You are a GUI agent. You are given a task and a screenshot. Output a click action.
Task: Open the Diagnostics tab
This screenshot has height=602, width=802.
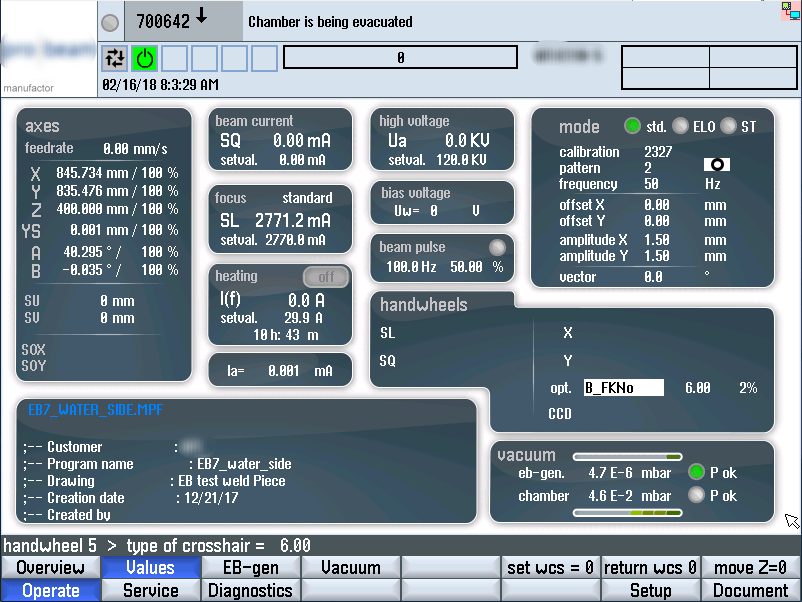pos(250,590)
